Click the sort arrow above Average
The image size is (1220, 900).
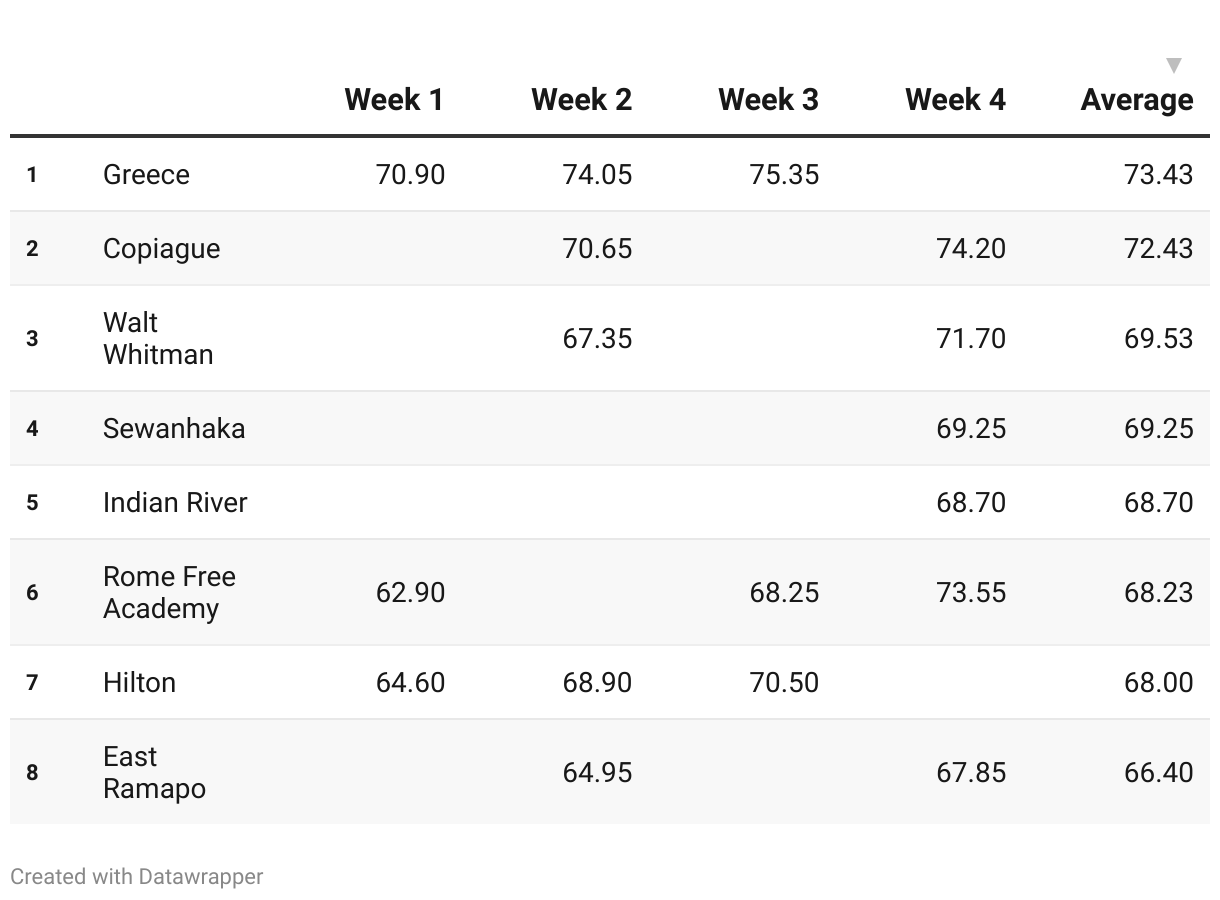[1174, 66]
